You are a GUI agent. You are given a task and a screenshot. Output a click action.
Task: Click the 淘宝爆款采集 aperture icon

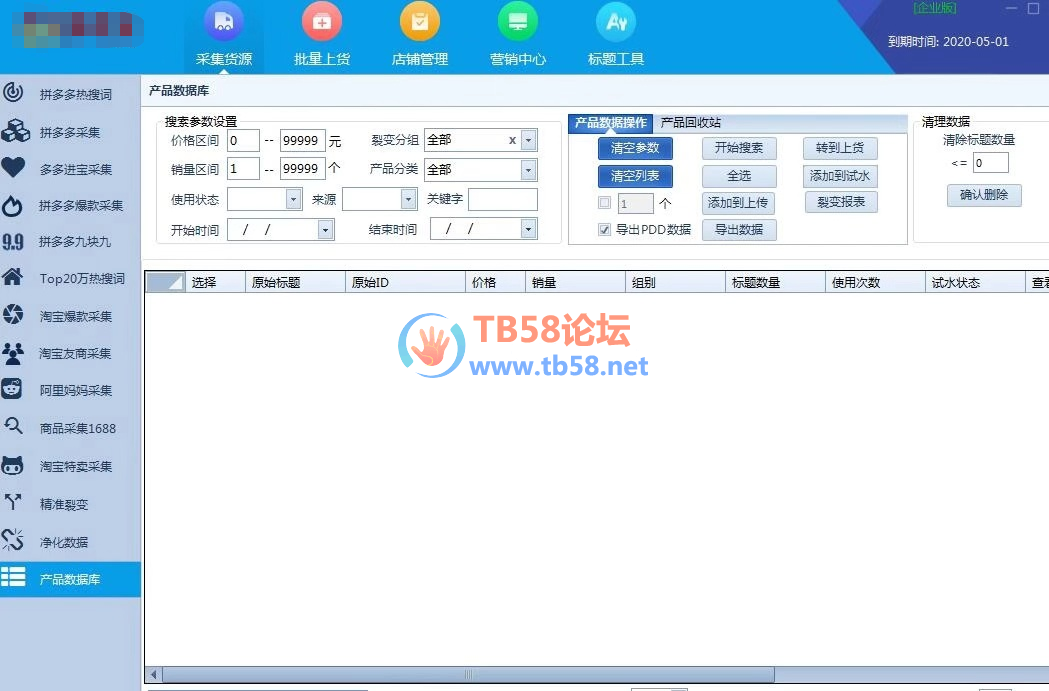coord(13,314)
